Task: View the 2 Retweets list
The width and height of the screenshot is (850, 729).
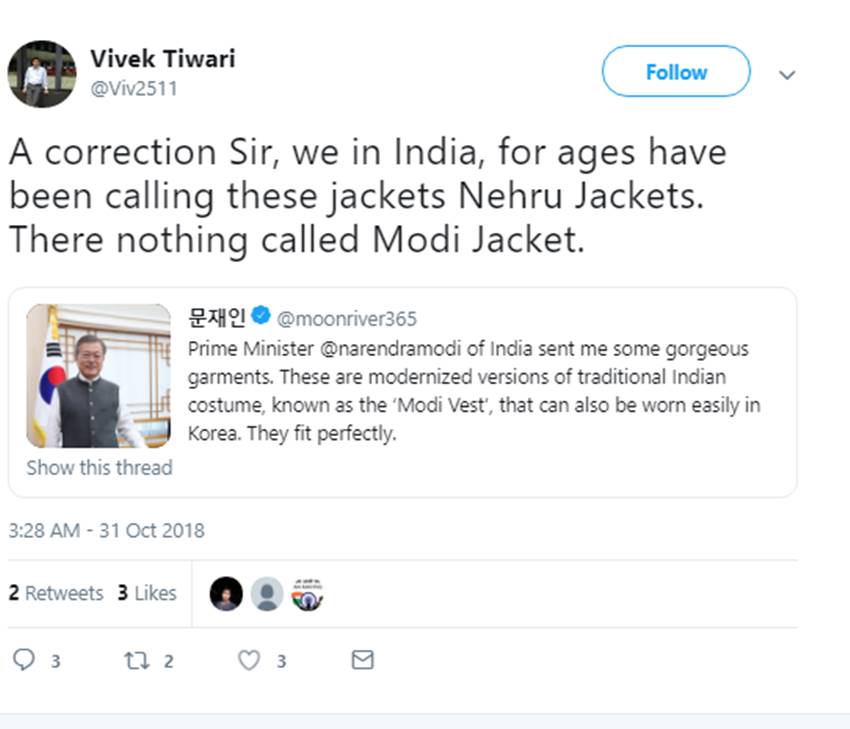Action: click(x=56, y=593)
